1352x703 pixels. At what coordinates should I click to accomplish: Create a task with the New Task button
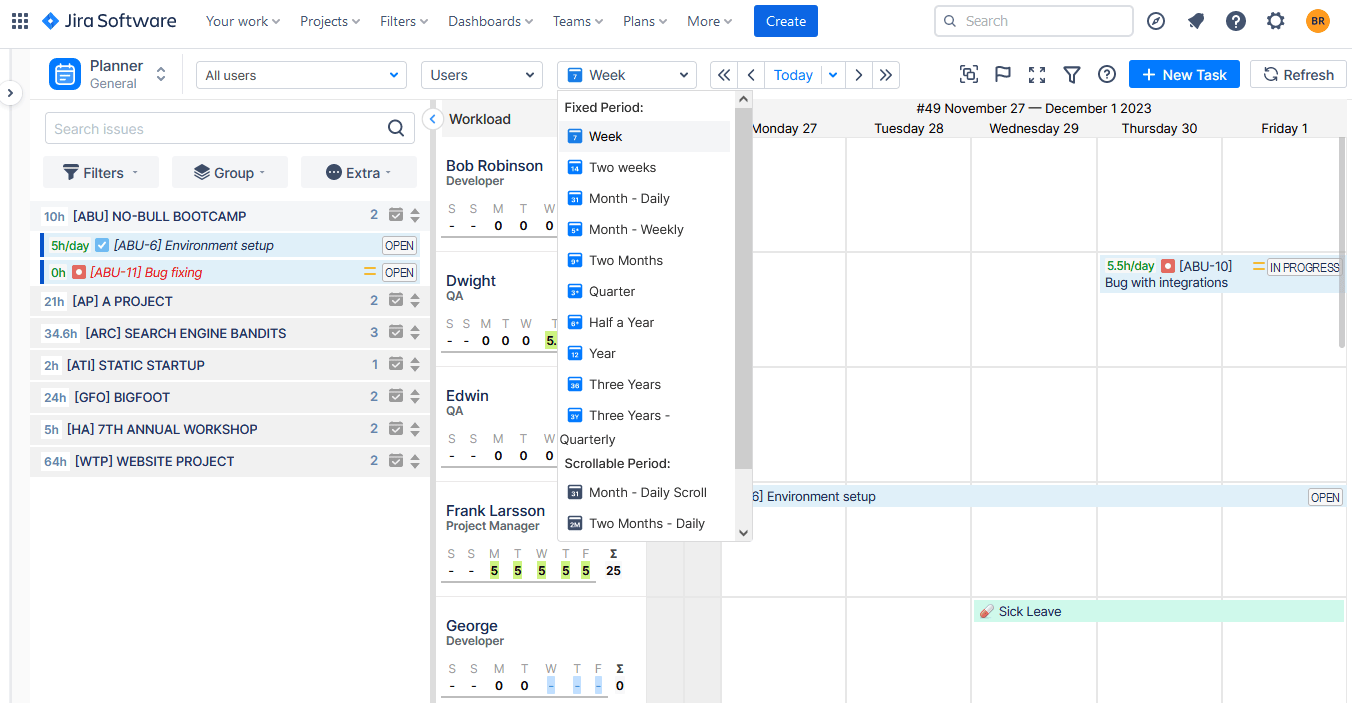click(1184, 74)
